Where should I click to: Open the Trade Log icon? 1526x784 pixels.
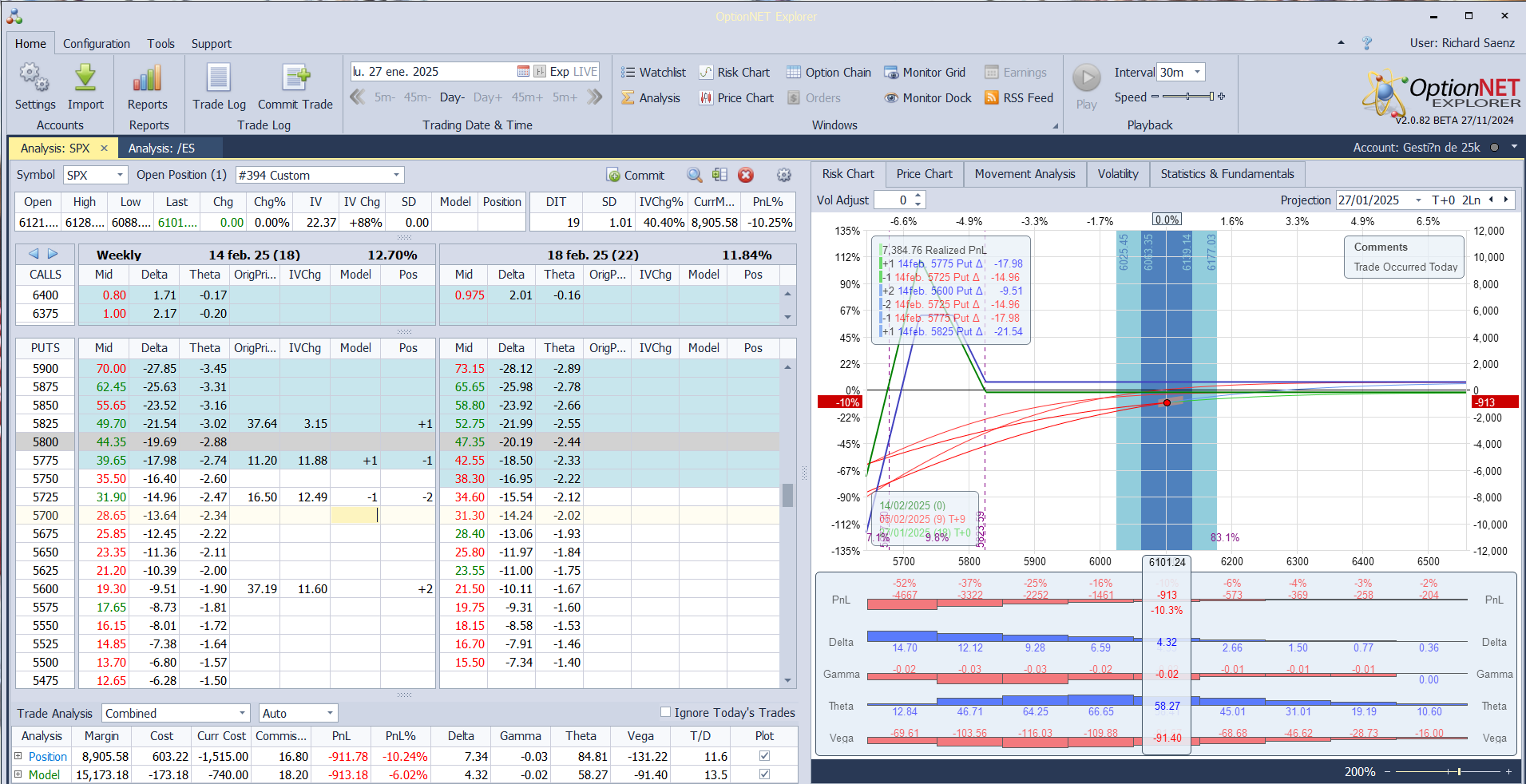coord(219,78)
